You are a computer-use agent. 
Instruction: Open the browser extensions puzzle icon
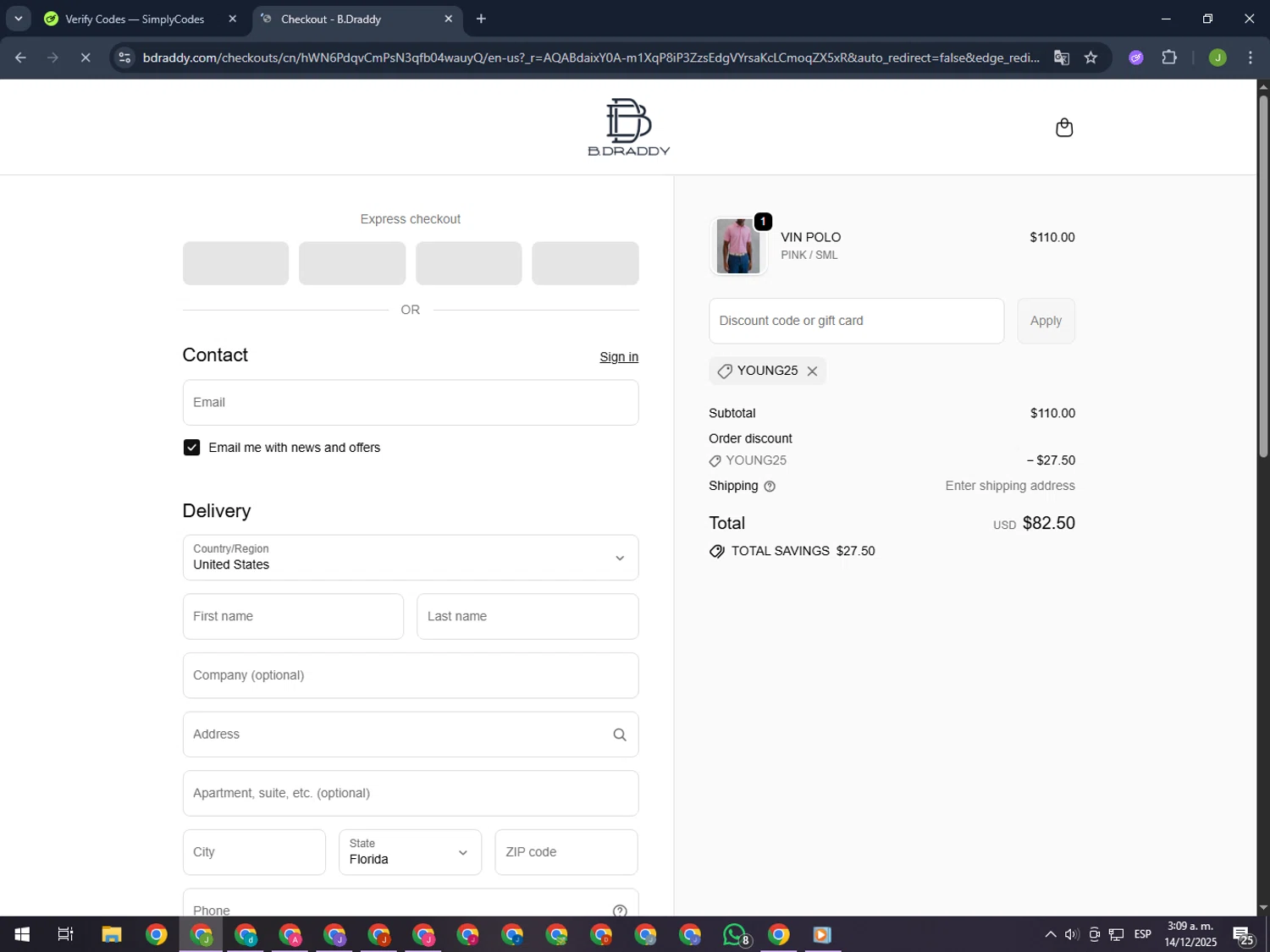click(1169, 58)
